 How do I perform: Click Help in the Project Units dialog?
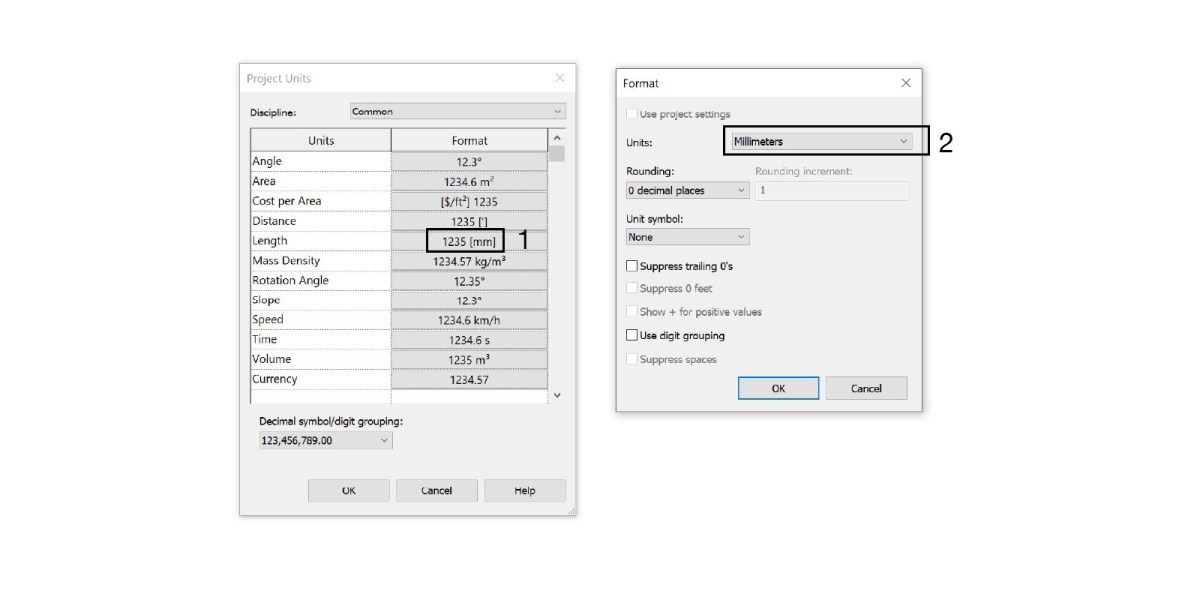coord(524,490)
